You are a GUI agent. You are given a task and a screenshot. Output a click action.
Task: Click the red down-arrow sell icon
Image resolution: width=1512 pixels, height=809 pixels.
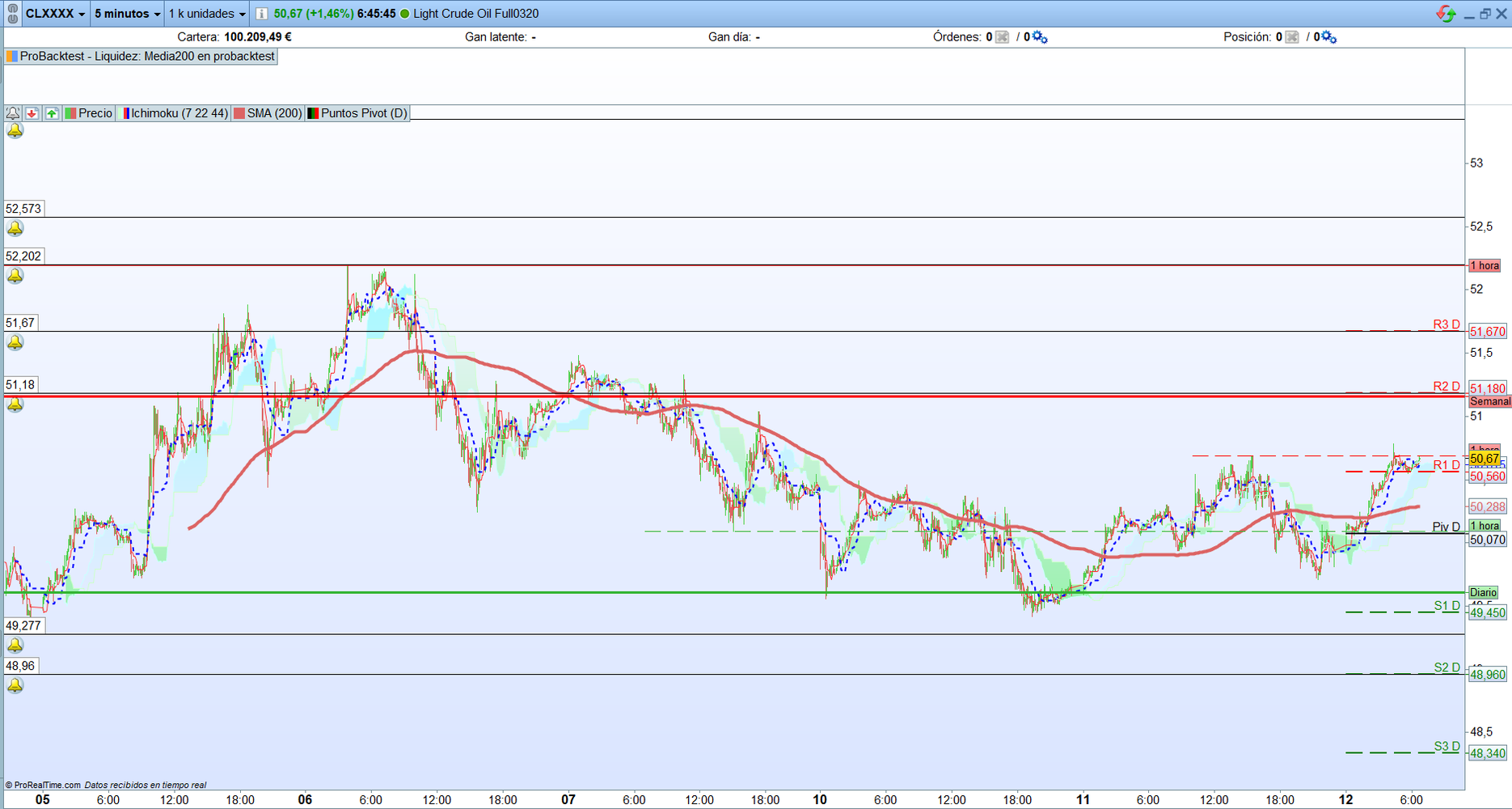(x=32, y=113)
